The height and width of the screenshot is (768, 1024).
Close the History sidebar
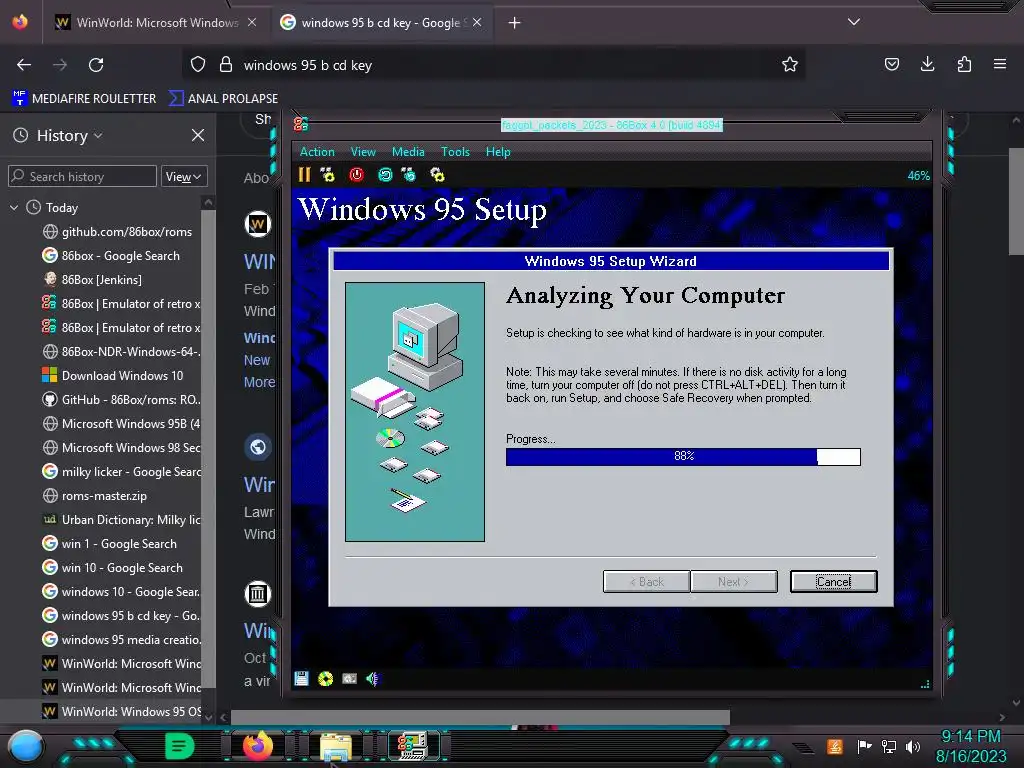click(x=198, y=135)
